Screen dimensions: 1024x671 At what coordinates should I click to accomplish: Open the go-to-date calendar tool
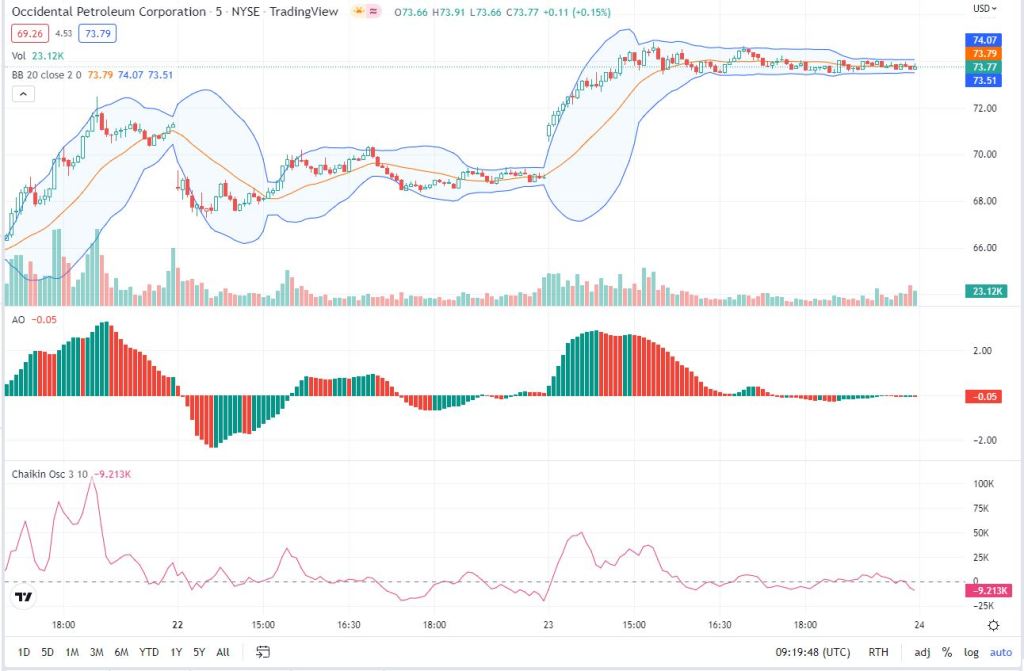click(x=263, y=651)
